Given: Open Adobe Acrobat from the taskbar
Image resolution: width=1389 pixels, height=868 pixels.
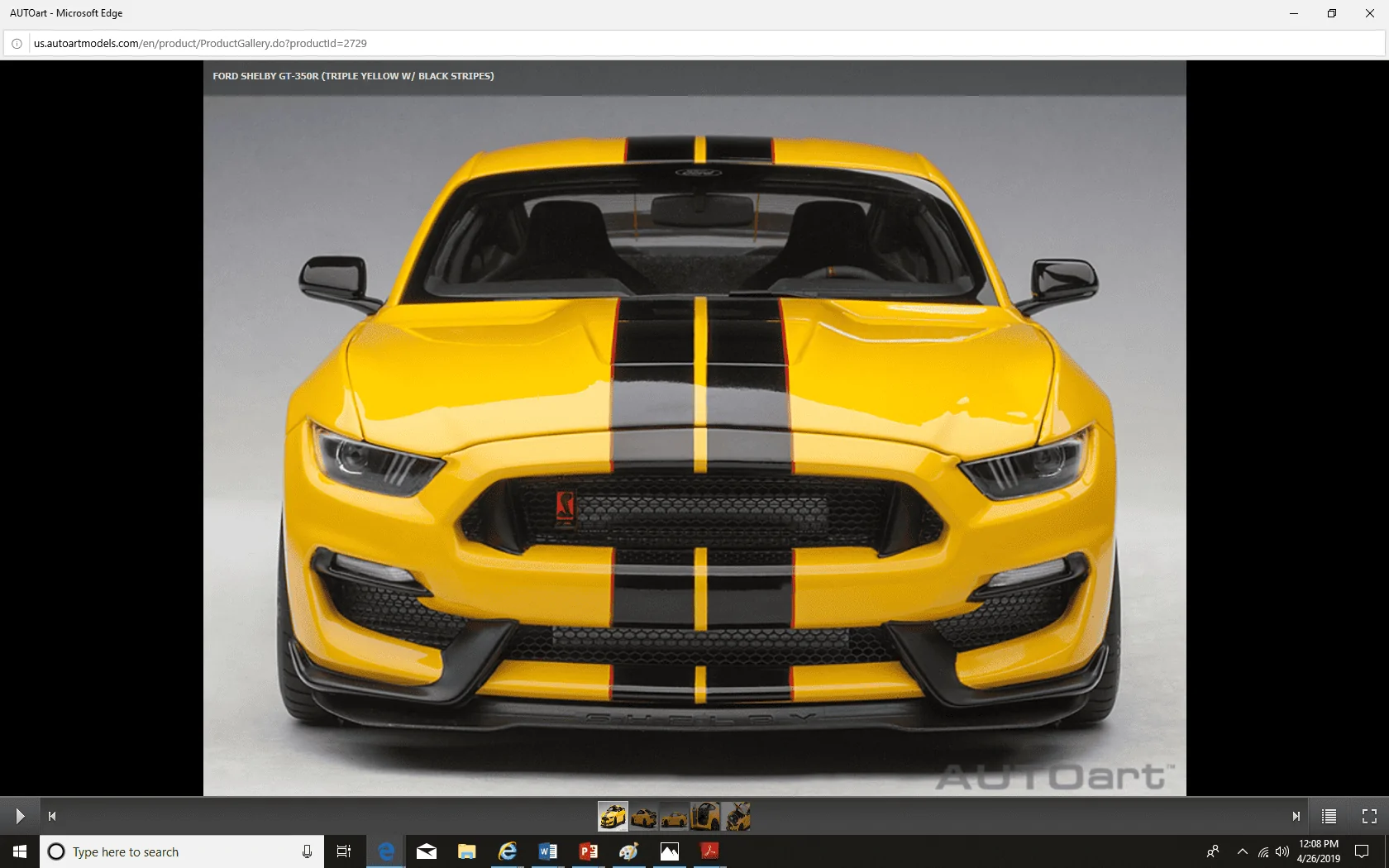Looking at the screenshot, I should coord(709,851).
